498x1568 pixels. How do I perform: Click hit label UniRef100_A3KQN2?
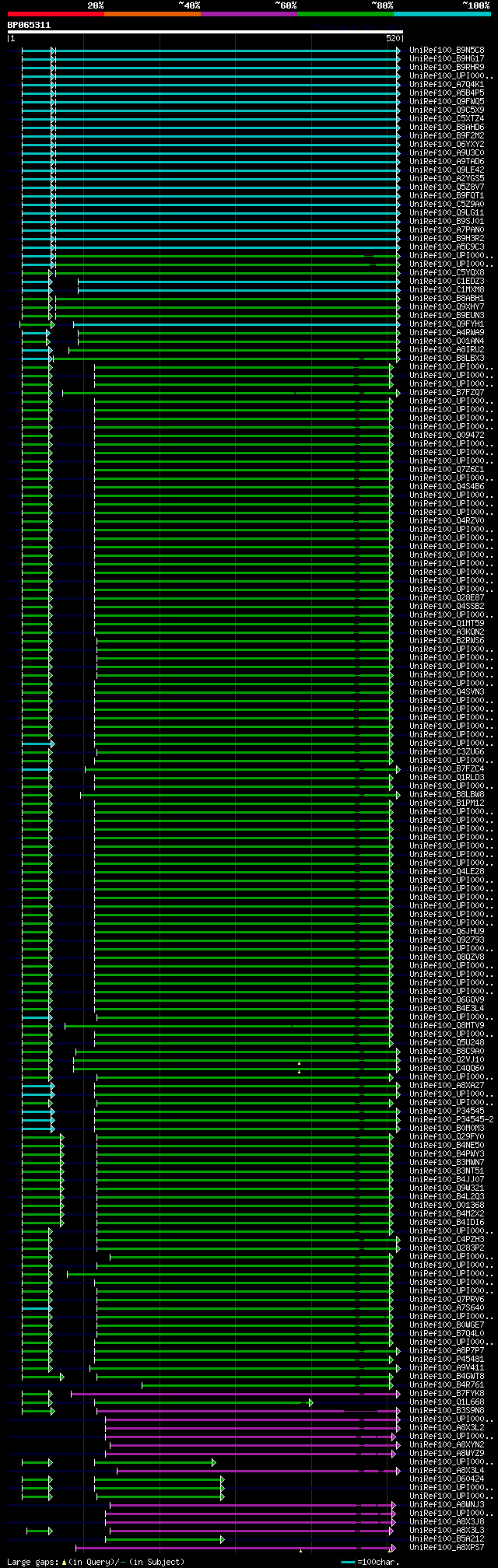(447, 632)
